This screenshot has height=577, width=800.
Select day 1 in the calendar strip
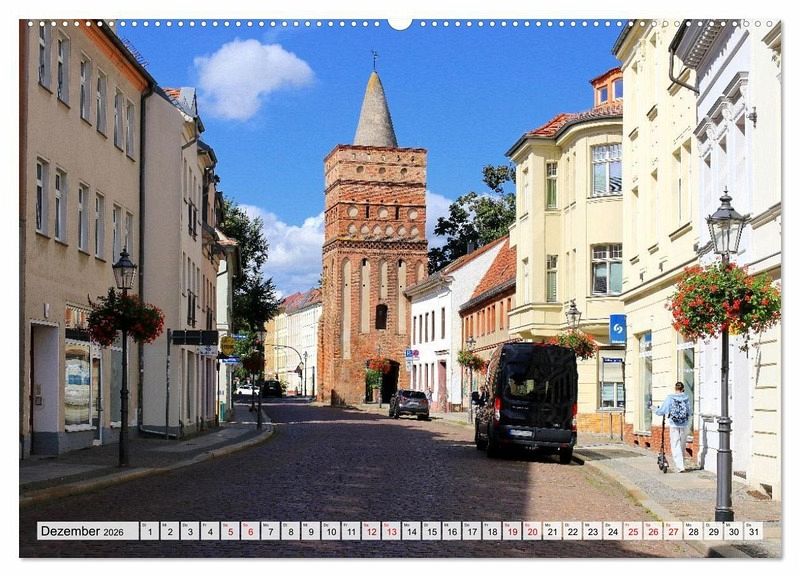click(149, 531)
